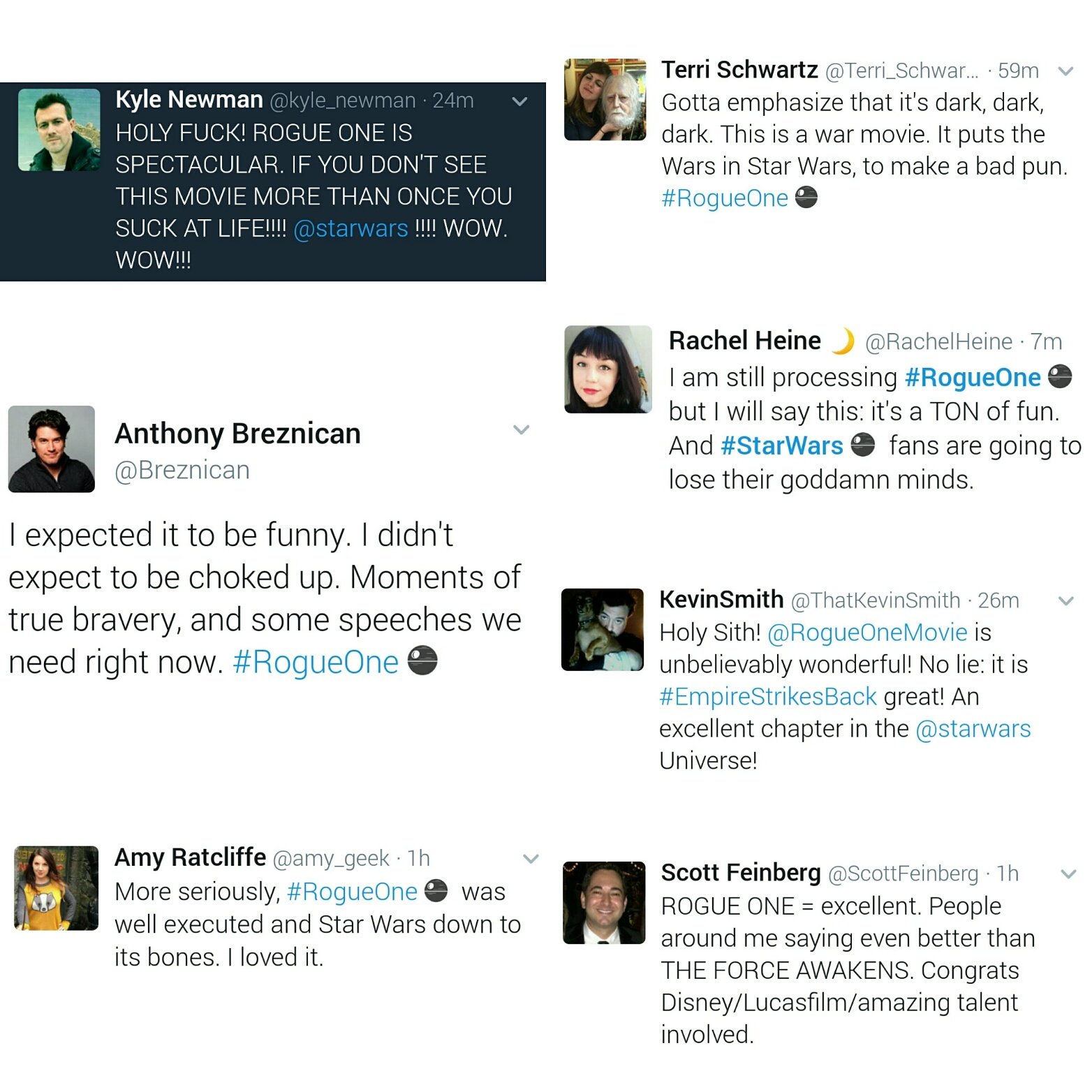1092x1092 pixels.
Task: Expand options chevron on Kyle Newman's tweet
Action: pos(519,101)
